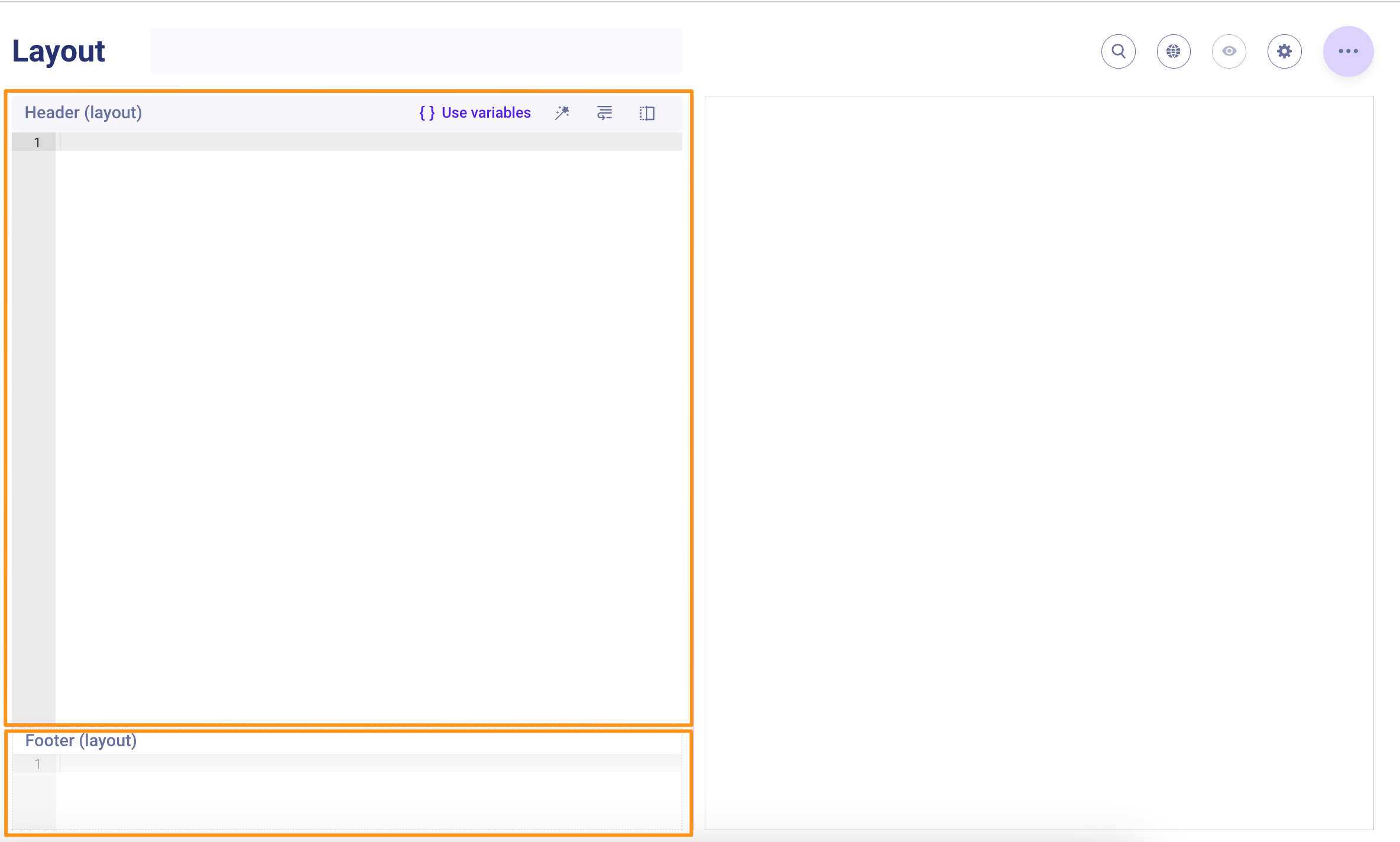Open settings with the gear icon
Viewport: 1400px width, 842px height.
(1284, 51)
